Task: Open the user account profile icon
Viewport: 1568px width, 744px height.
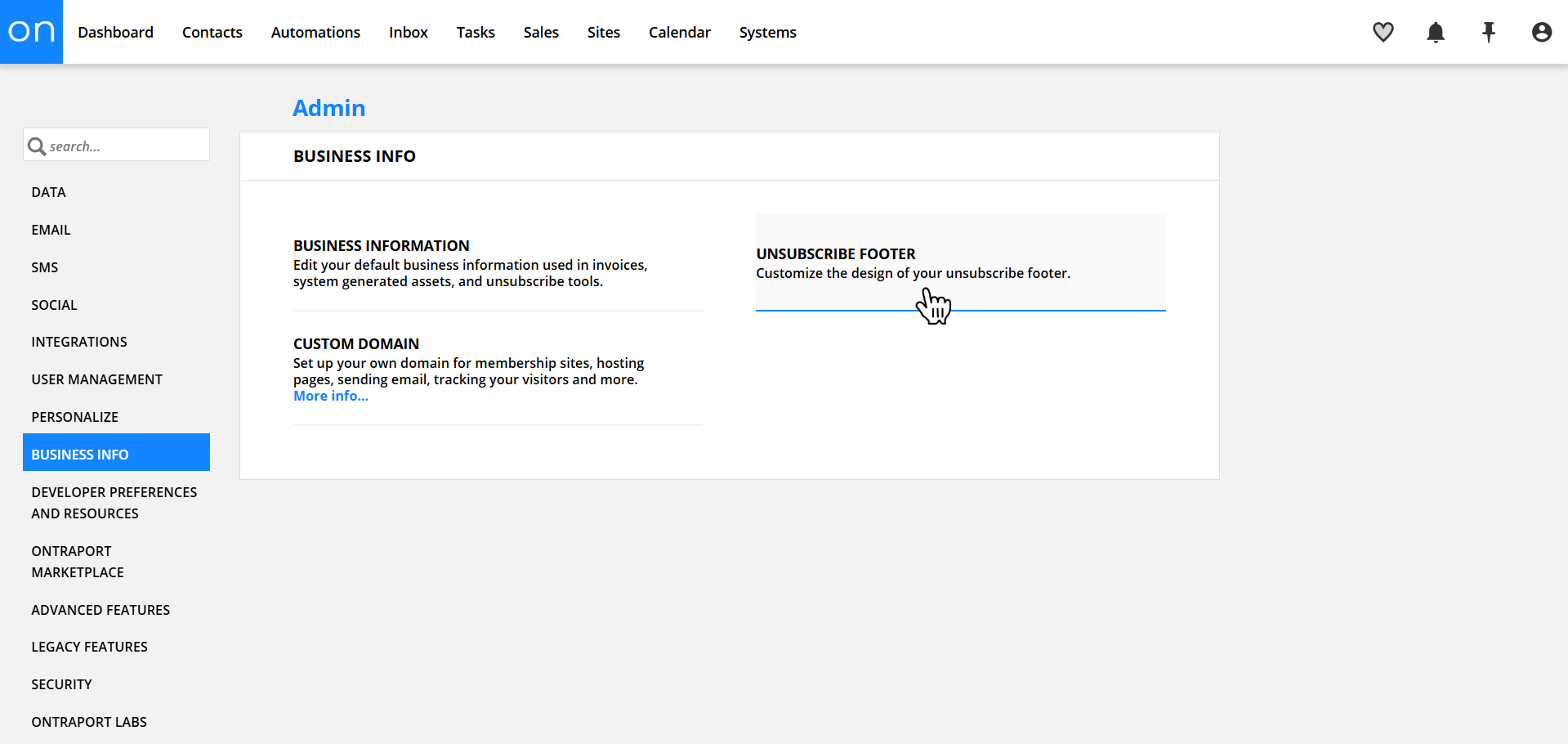Action: click(x=1542, y=32)
